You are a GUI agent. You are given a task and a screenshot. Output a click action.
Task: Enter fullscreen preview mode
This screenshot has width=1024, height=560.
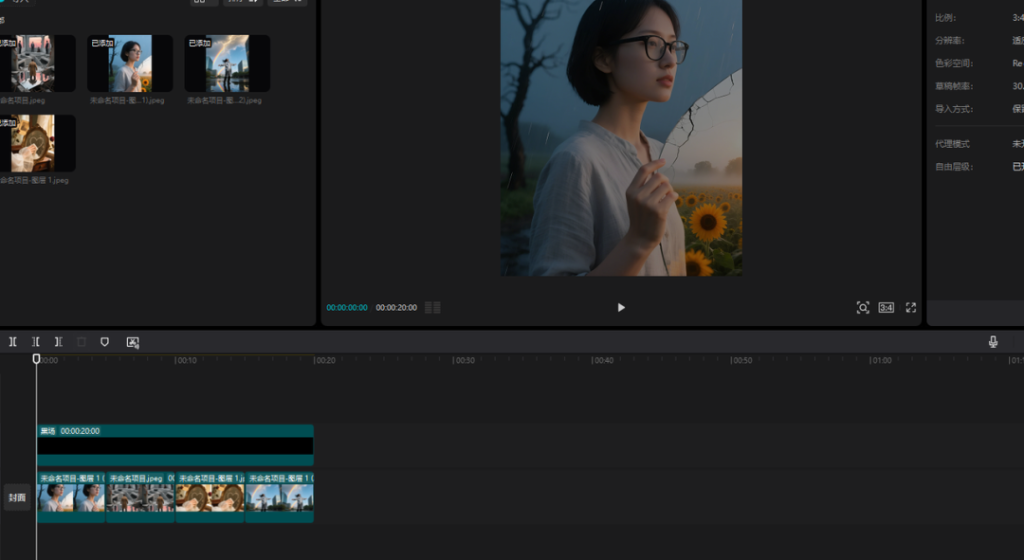(910, 308)
